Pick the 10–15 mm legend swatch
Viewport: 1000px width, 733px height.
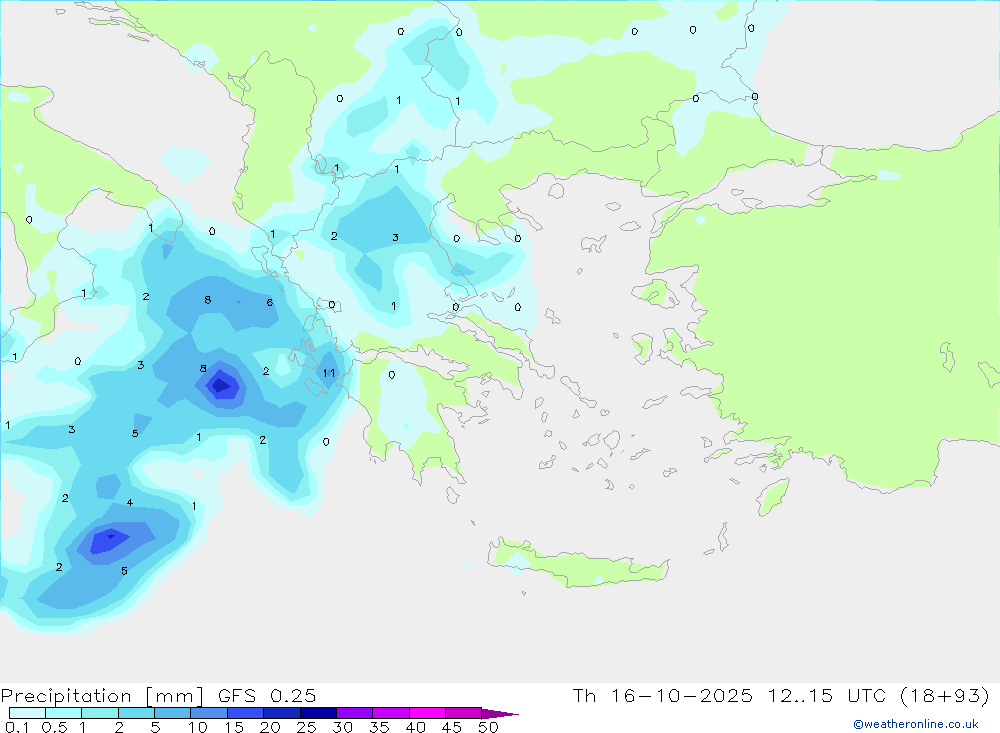(209, 713)
